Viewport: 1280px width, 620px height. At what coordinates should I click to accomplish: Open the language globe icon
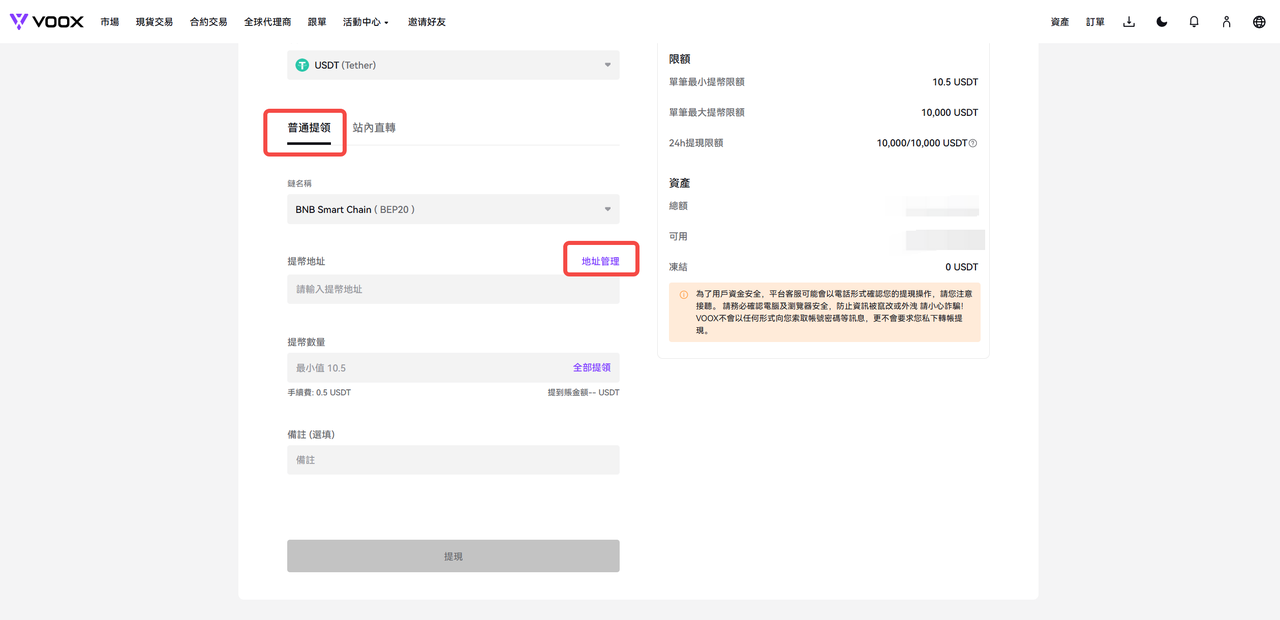[1259, 21]
